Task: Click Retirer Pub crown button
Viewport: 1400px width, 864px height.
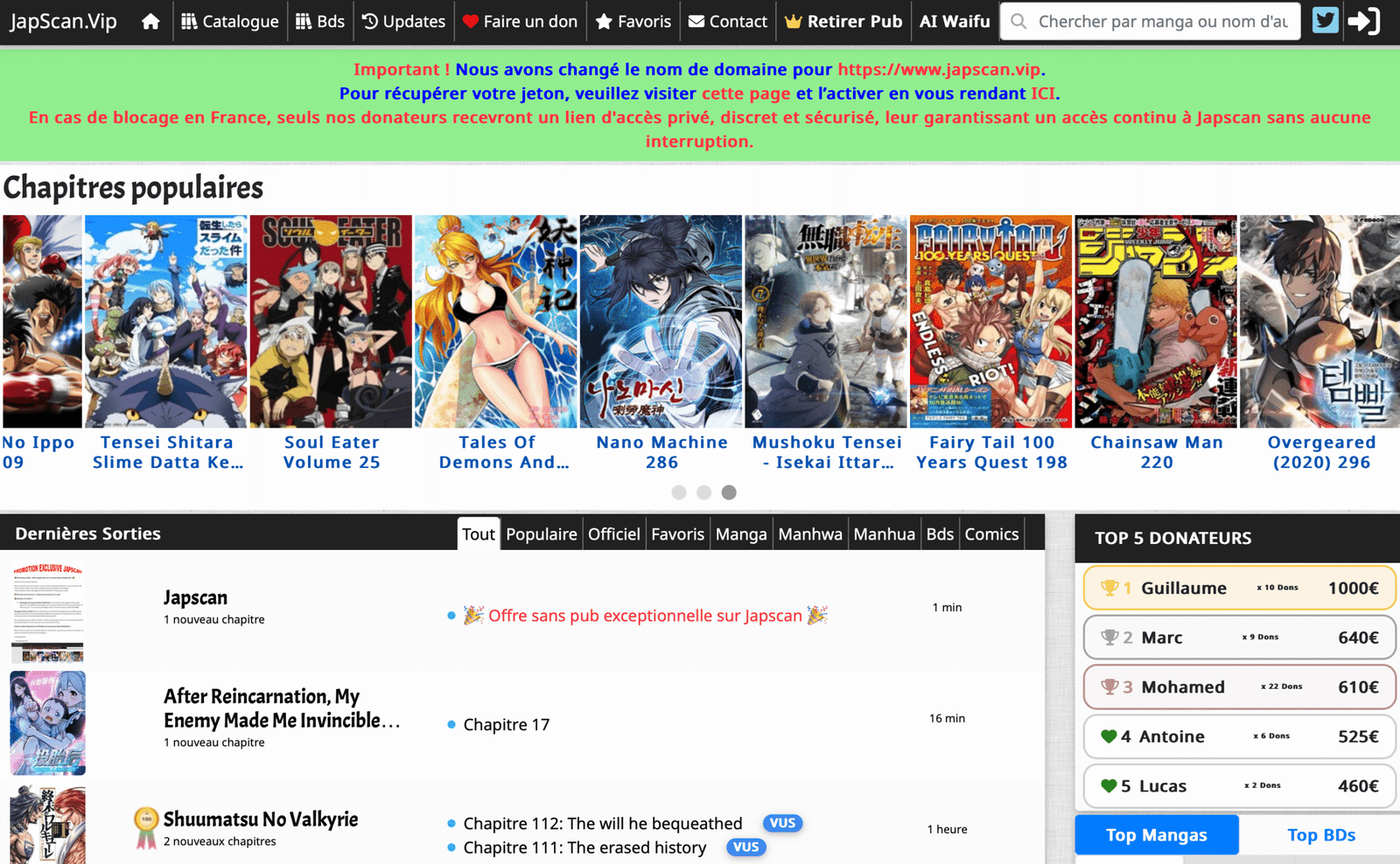Action: 843,22
